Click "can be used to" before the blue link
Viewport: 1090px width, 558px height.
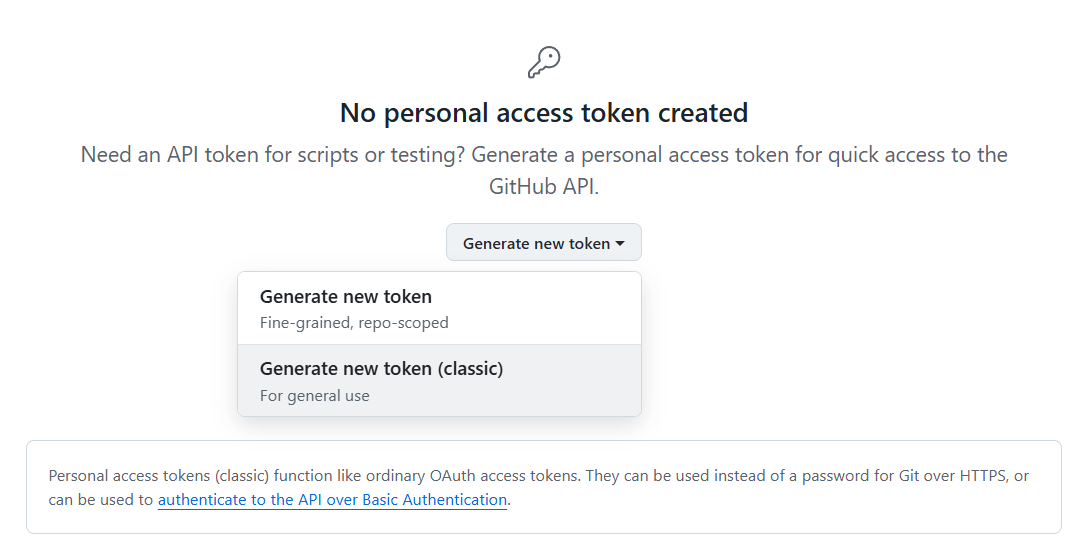click(x=101, y=500)
